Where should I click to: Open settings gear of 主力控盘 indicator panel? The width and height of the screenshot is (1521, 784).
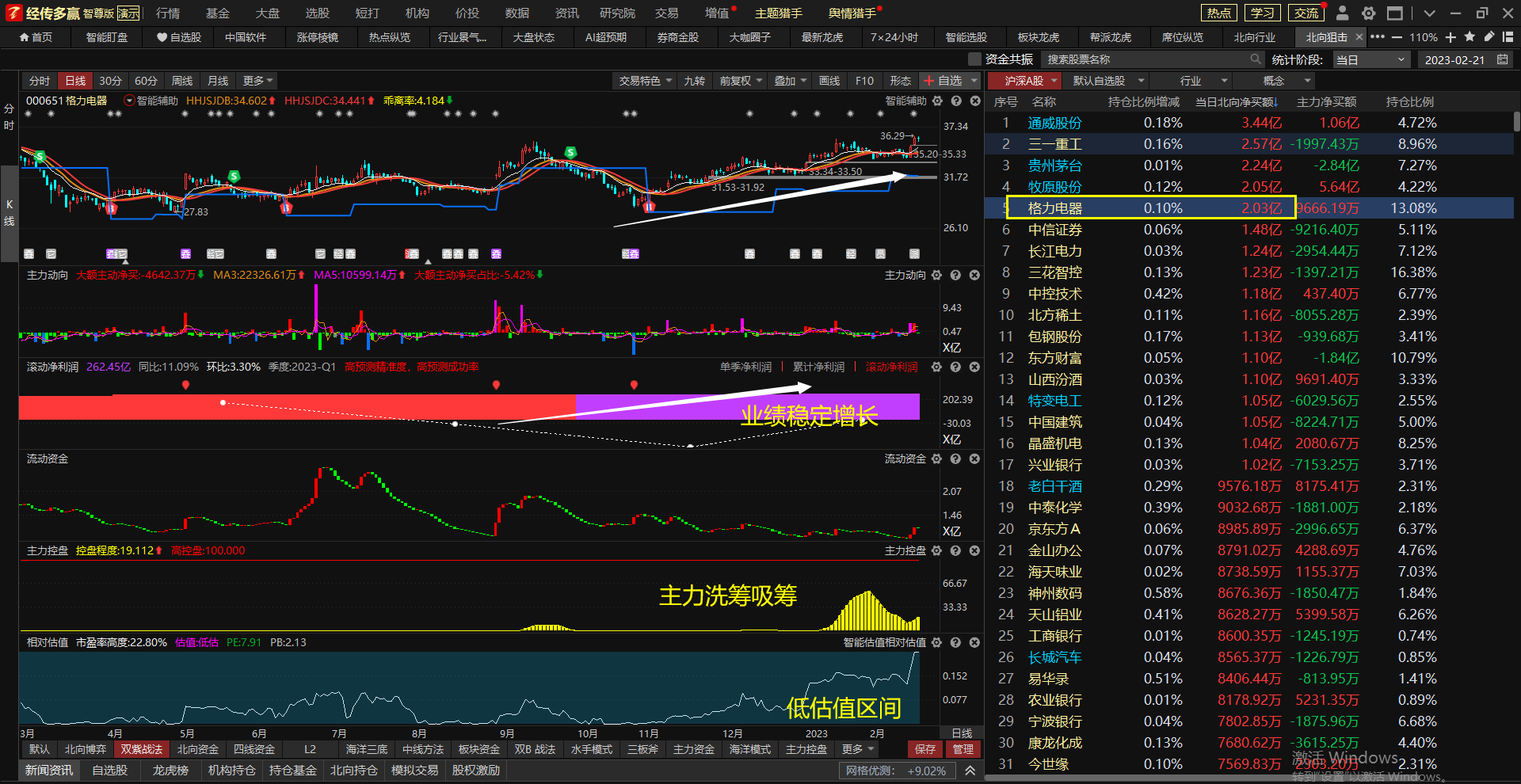tap(937, 550)
